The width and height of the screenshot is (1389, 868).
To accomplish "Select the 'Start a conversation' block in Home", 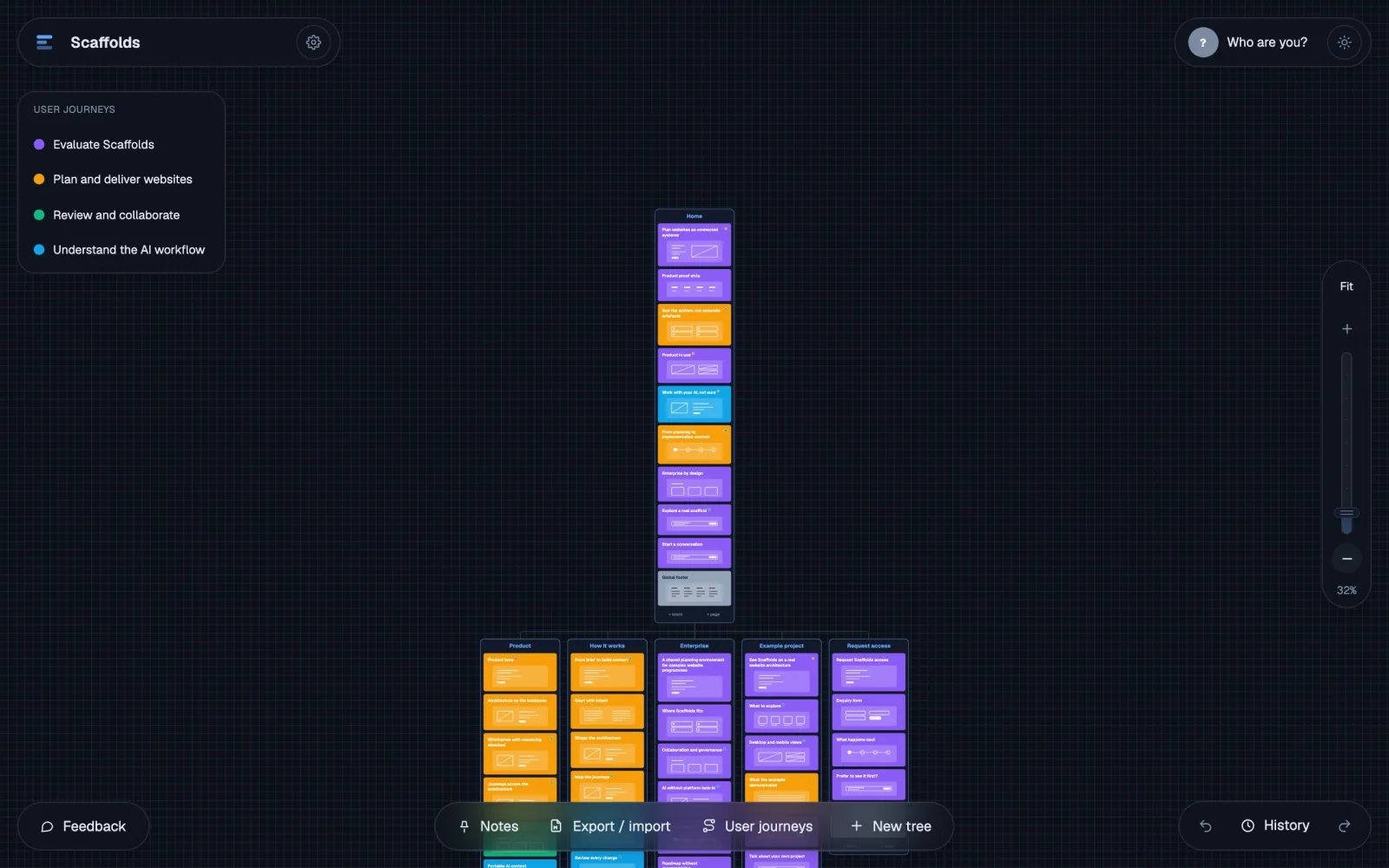I will 694,553.
